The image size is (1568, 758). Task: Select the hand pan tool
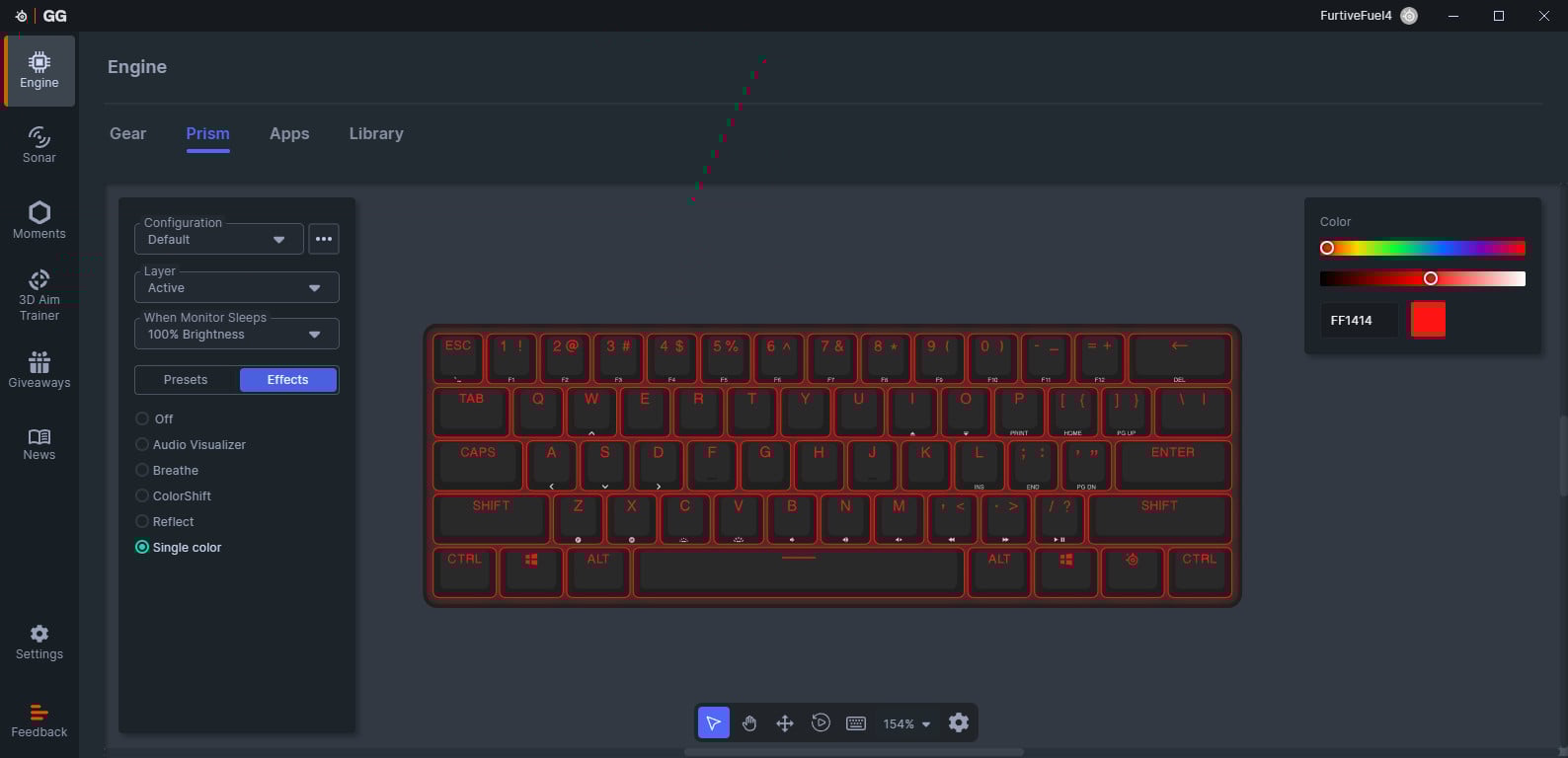point(749,723)
